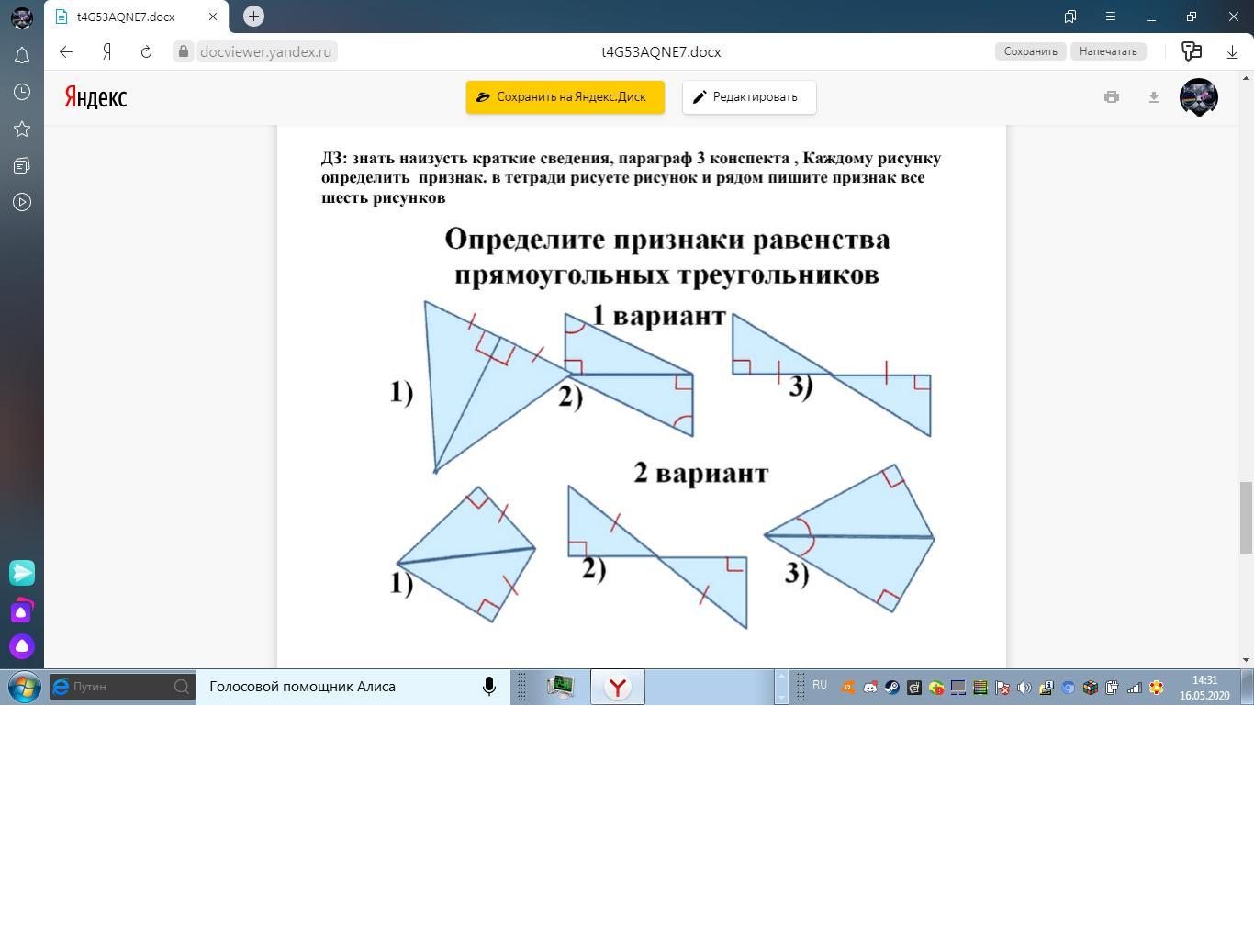Image resolution: width=1254 pixels, height=952 pixels.
Task: Click the Show desktop strip
Action: tap(1248, 687)
